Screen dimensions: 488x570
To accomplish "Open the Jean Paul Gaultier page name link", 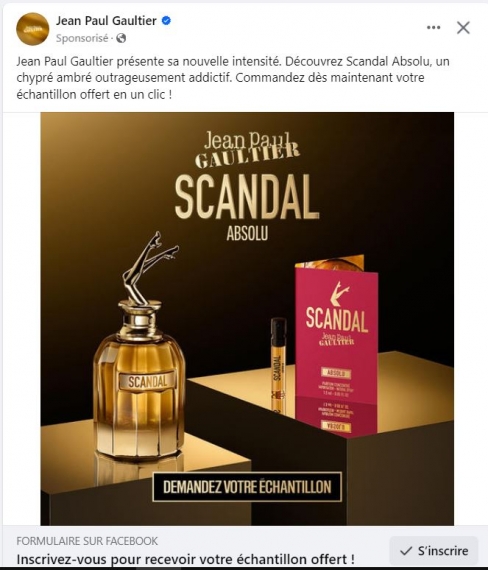I will 106,21.
